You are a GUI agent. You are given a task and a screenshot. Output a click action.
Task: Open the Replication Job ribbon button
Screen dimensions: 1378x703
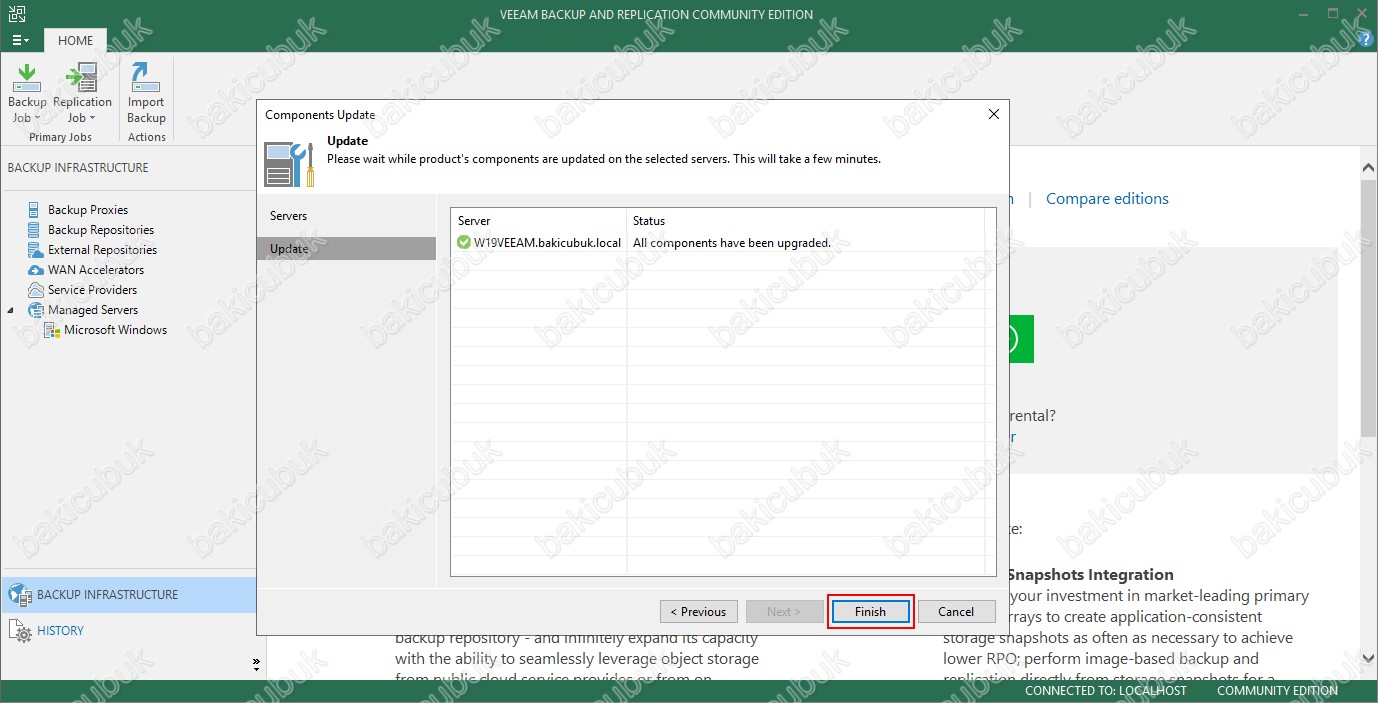pos(82,93)
